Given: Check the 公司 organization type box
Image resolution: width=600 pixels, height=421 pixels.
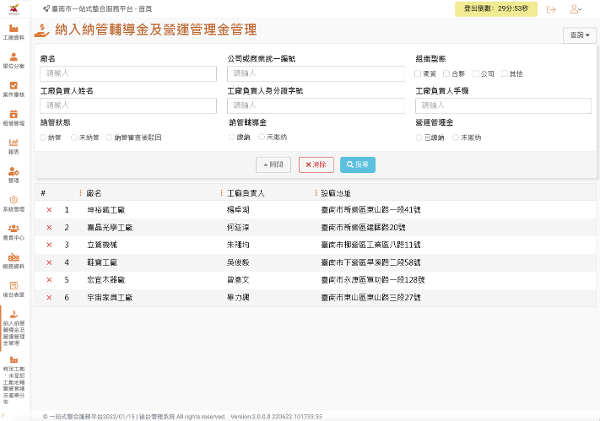Looking at the screenshot, I should [x=475, y=73].
